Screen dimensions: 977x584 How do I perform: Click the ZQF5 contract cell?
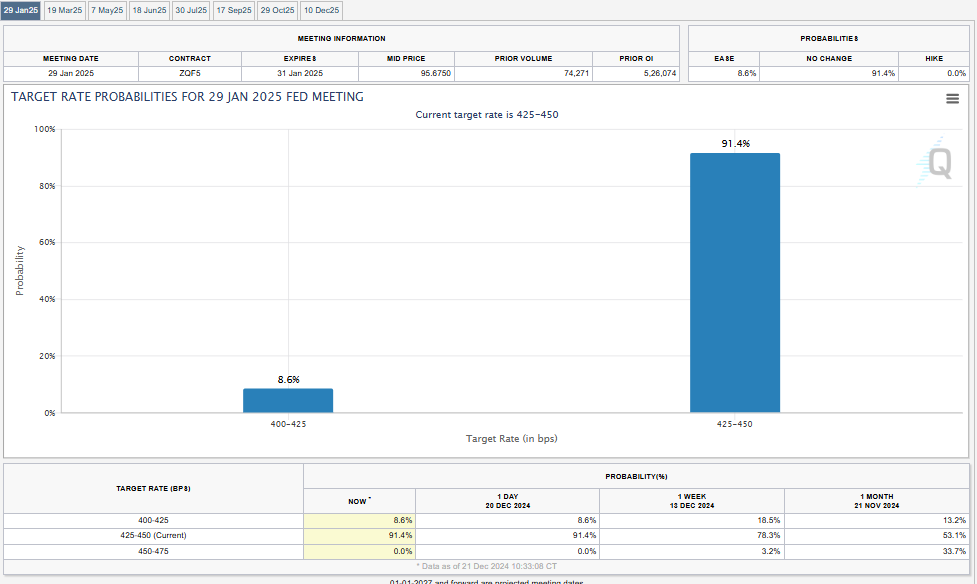[x=189, y=74]
